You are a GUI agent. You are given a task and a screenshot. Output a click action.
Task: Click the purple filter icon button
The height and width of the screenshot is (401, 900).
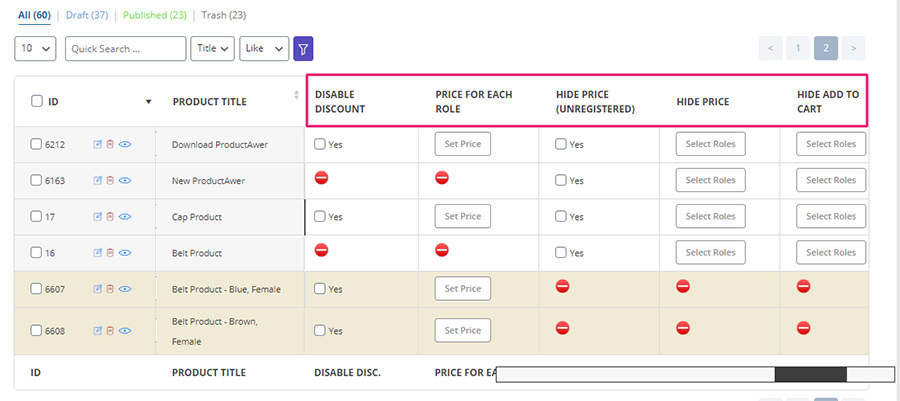pyautogui.click(x=303, y=49)
